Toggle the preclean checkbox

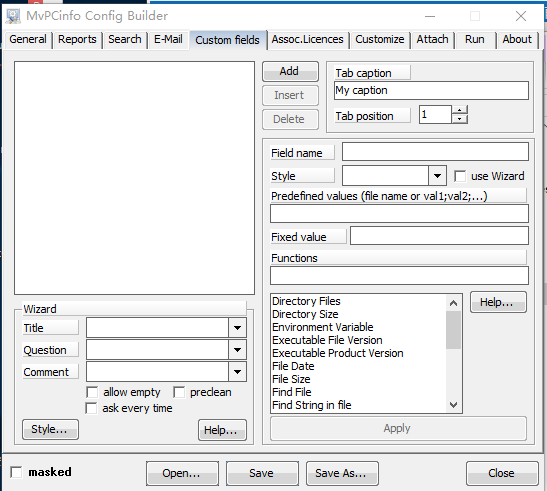pos(179,392)
